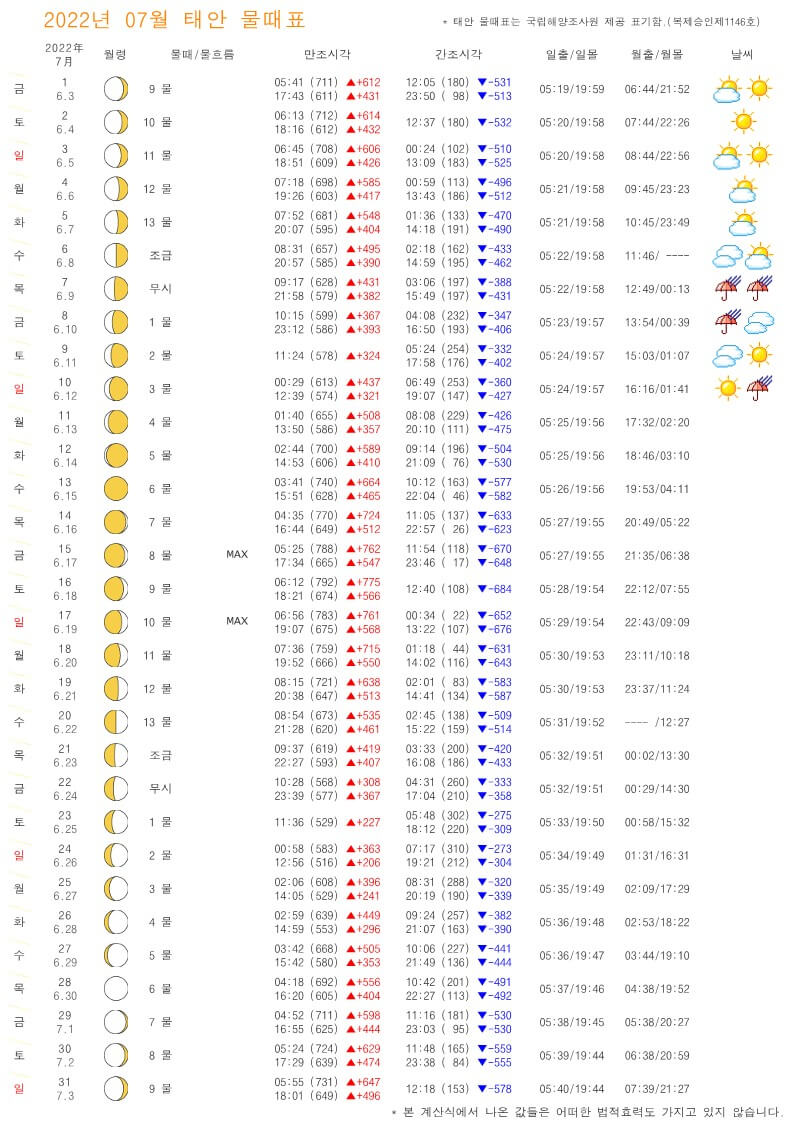
Task: Click the moon phase icon for July 20
Action: tap(115, 722)
